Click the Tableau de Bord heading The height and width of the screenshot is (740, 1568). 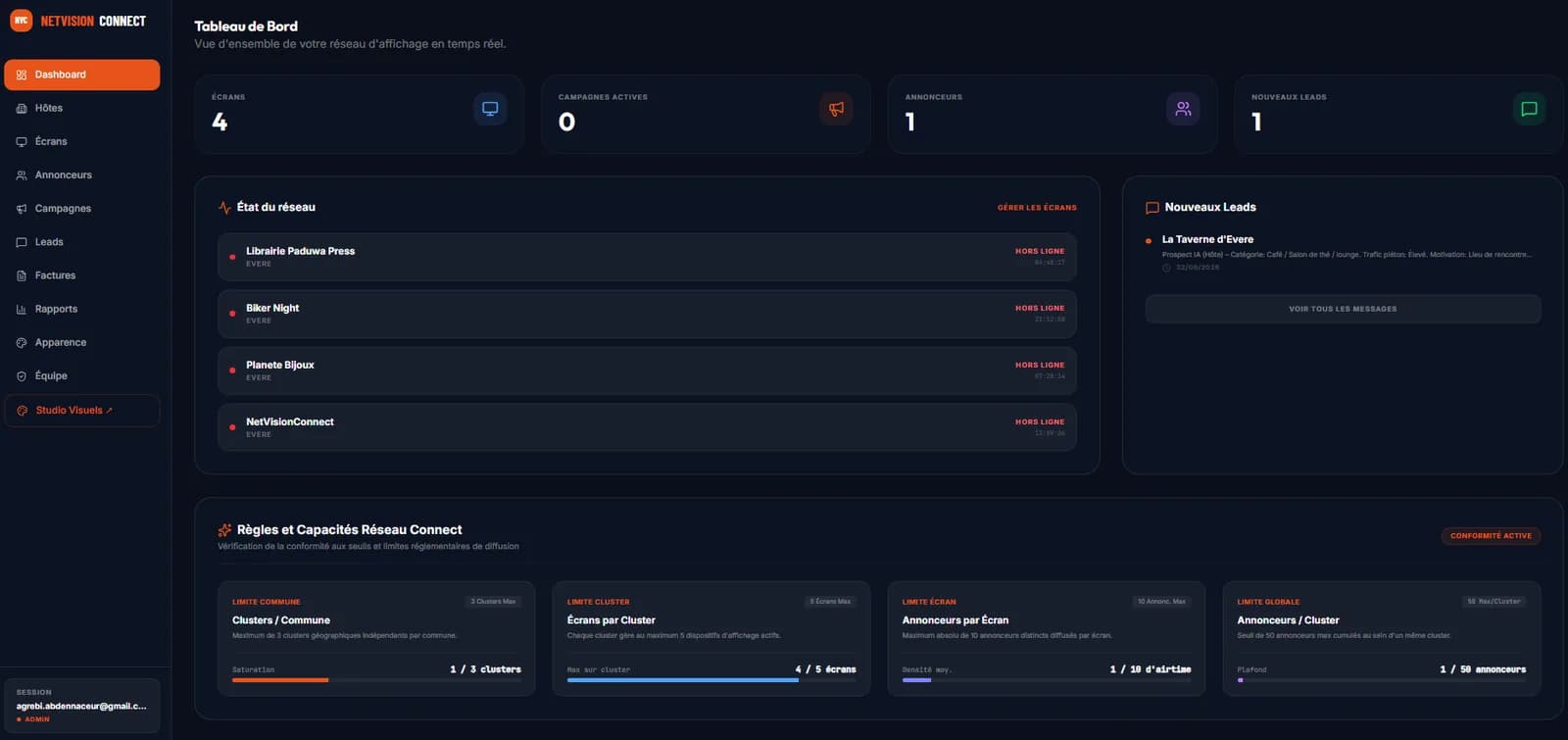coord(246,26)
